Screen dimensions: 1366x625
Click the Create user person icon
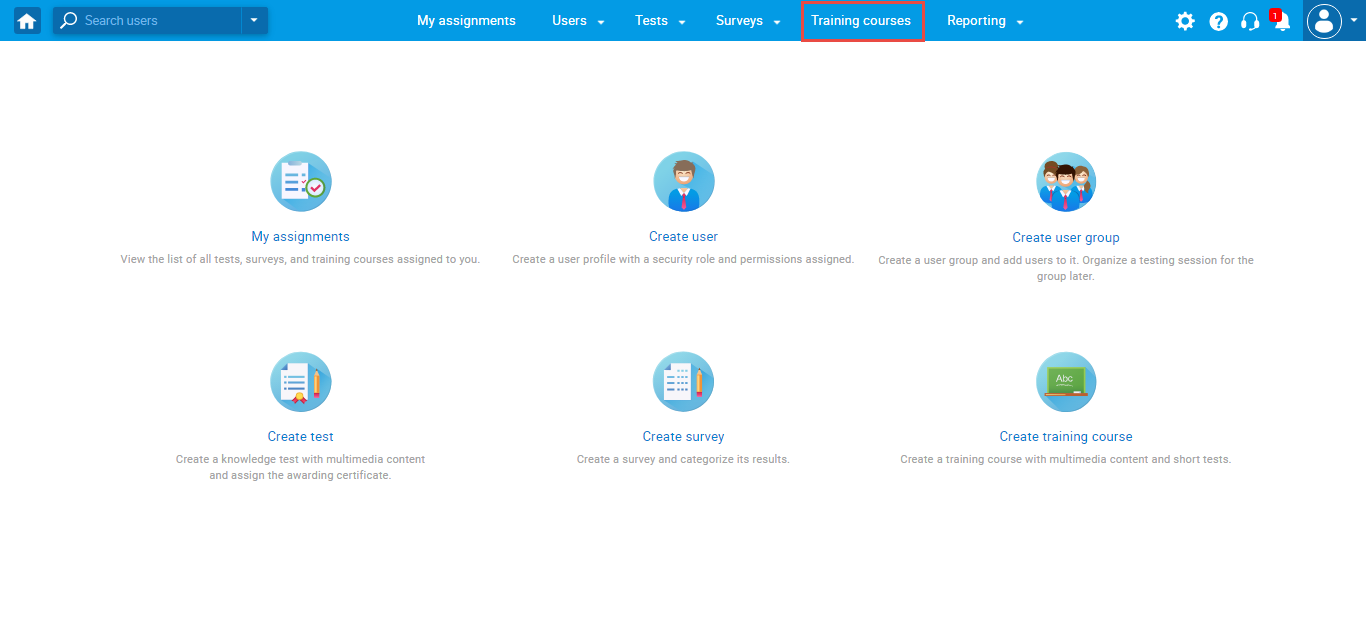click(x=684, y=182)
